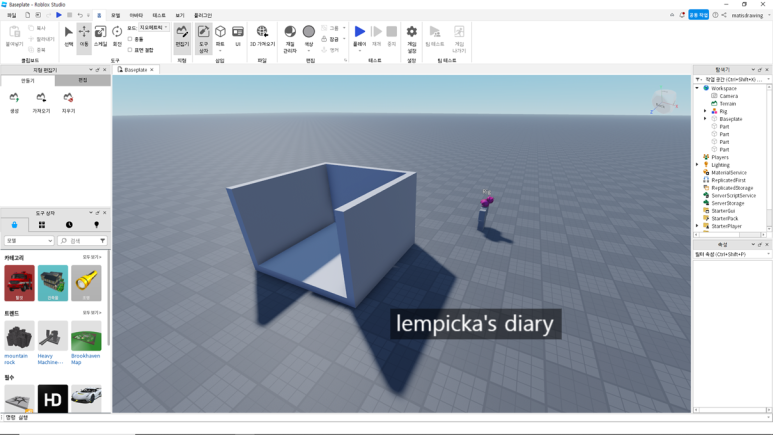Open the Toolbox category Models dropdown
Screen dimensions: 773x435
[29, 241]
